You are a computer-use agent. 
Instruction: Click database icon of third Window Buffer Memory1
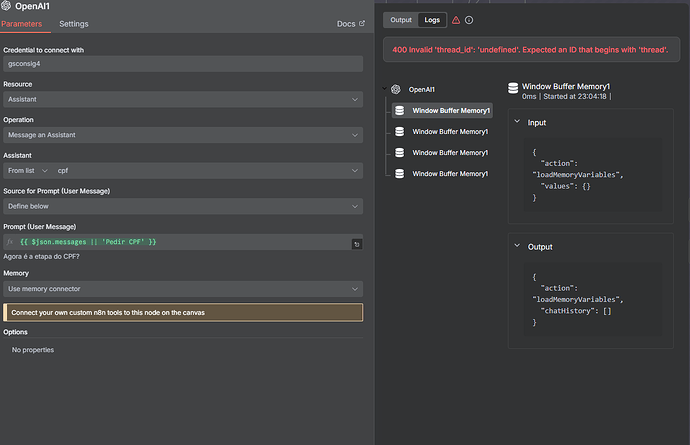tap(400, 153)
